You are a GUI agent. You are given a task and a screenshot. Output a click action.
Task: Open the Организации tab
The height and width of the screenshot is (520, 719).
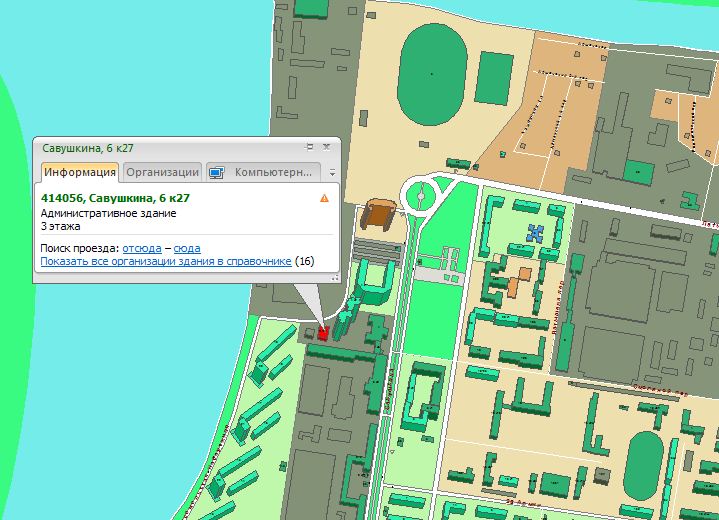pyautogui.click(x=162, y=172)
